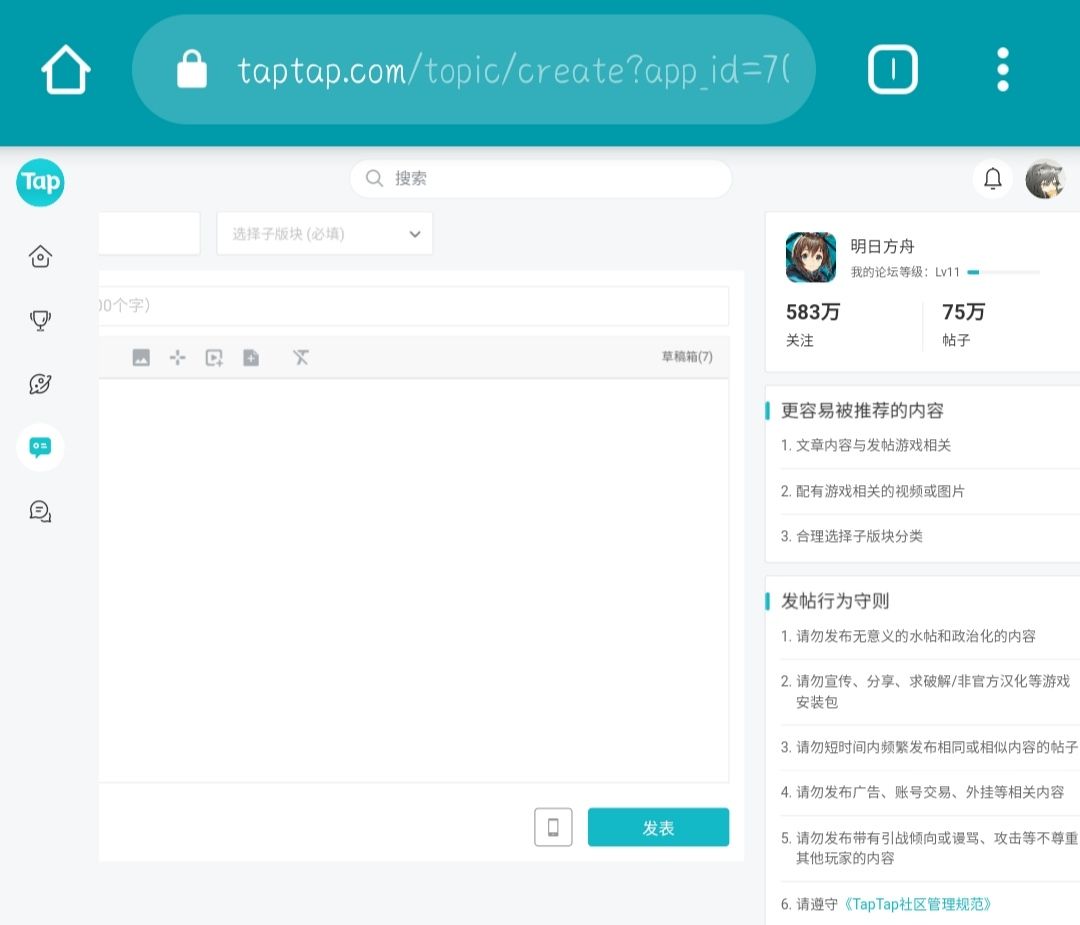1080x925 pixels.
Task: Open the browser three-dot menu
Action: pyautogui.click(x=1002, y=68)
